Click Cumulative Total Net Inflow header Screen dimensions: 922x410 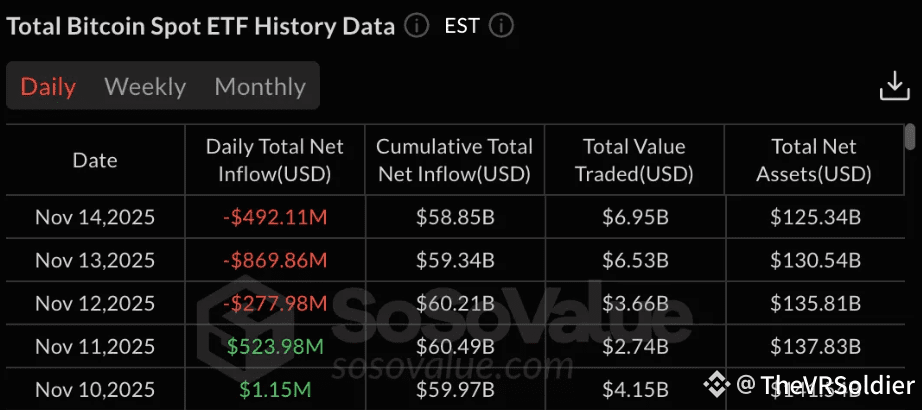(x=455, y=160)
